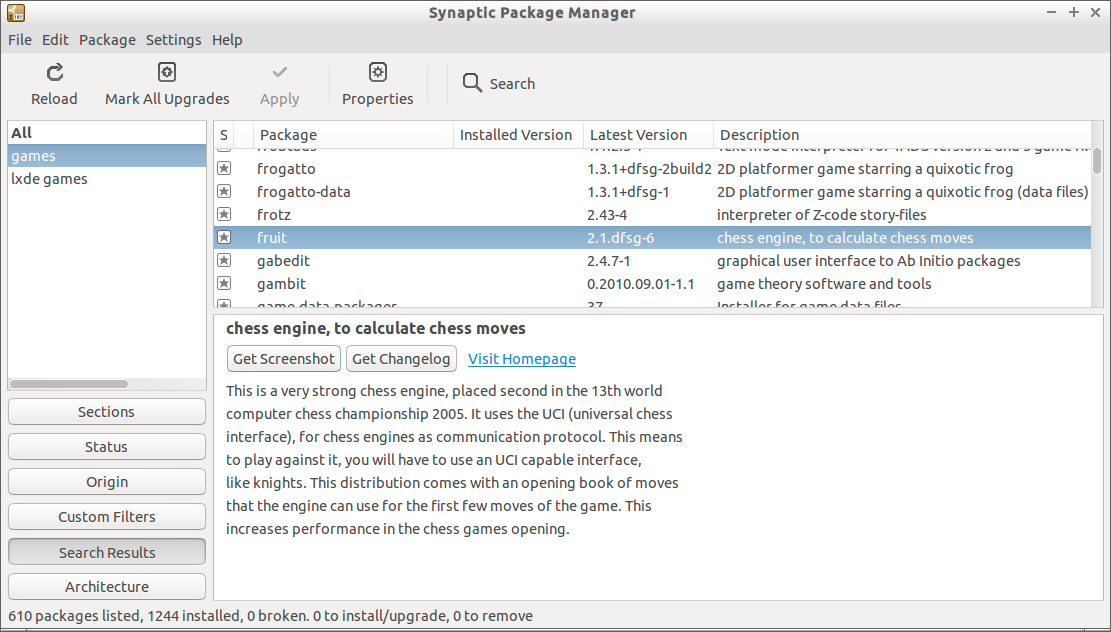Open the Visit Homepage link
The height and width of the screenshot is (632, 1111).
point(521,359)
